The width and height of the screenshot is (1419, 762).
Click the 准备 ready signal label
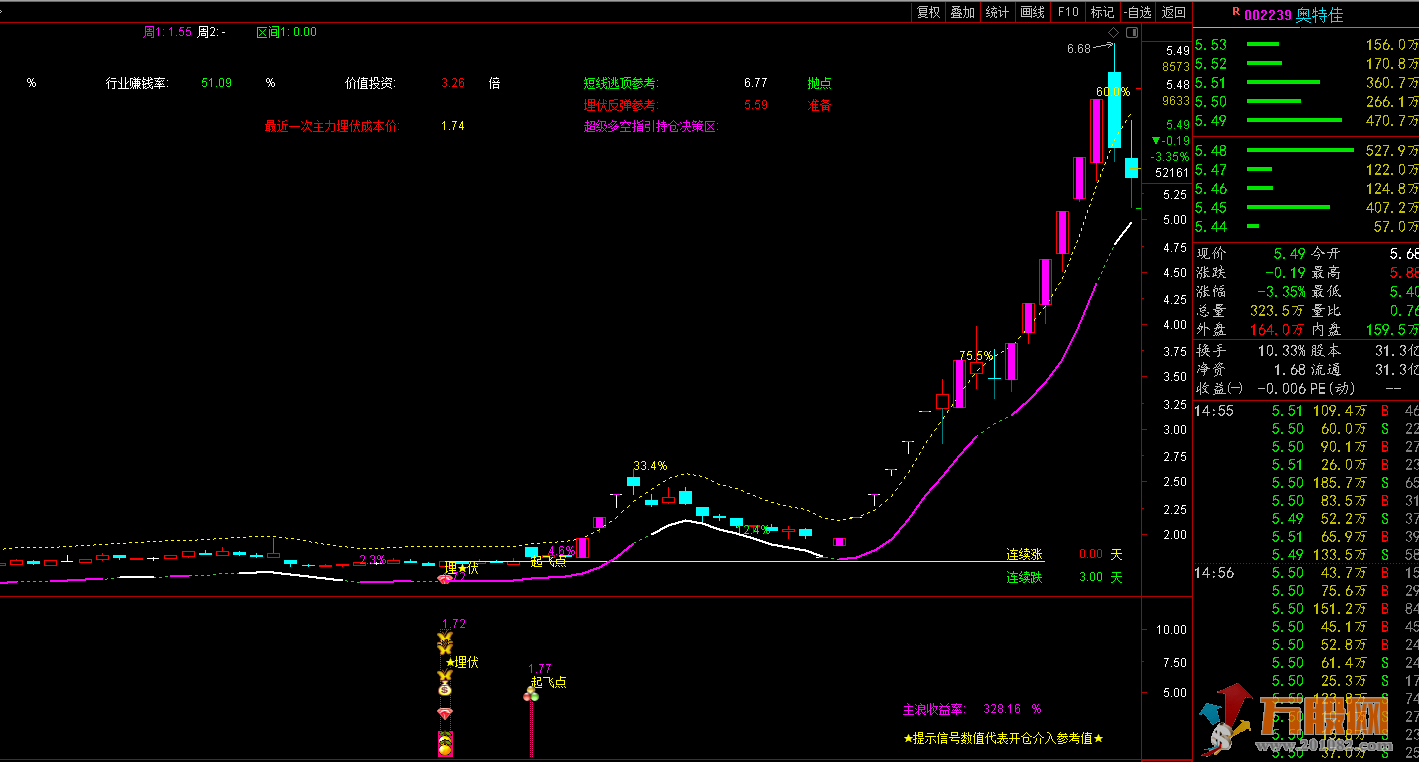point(819,105)
